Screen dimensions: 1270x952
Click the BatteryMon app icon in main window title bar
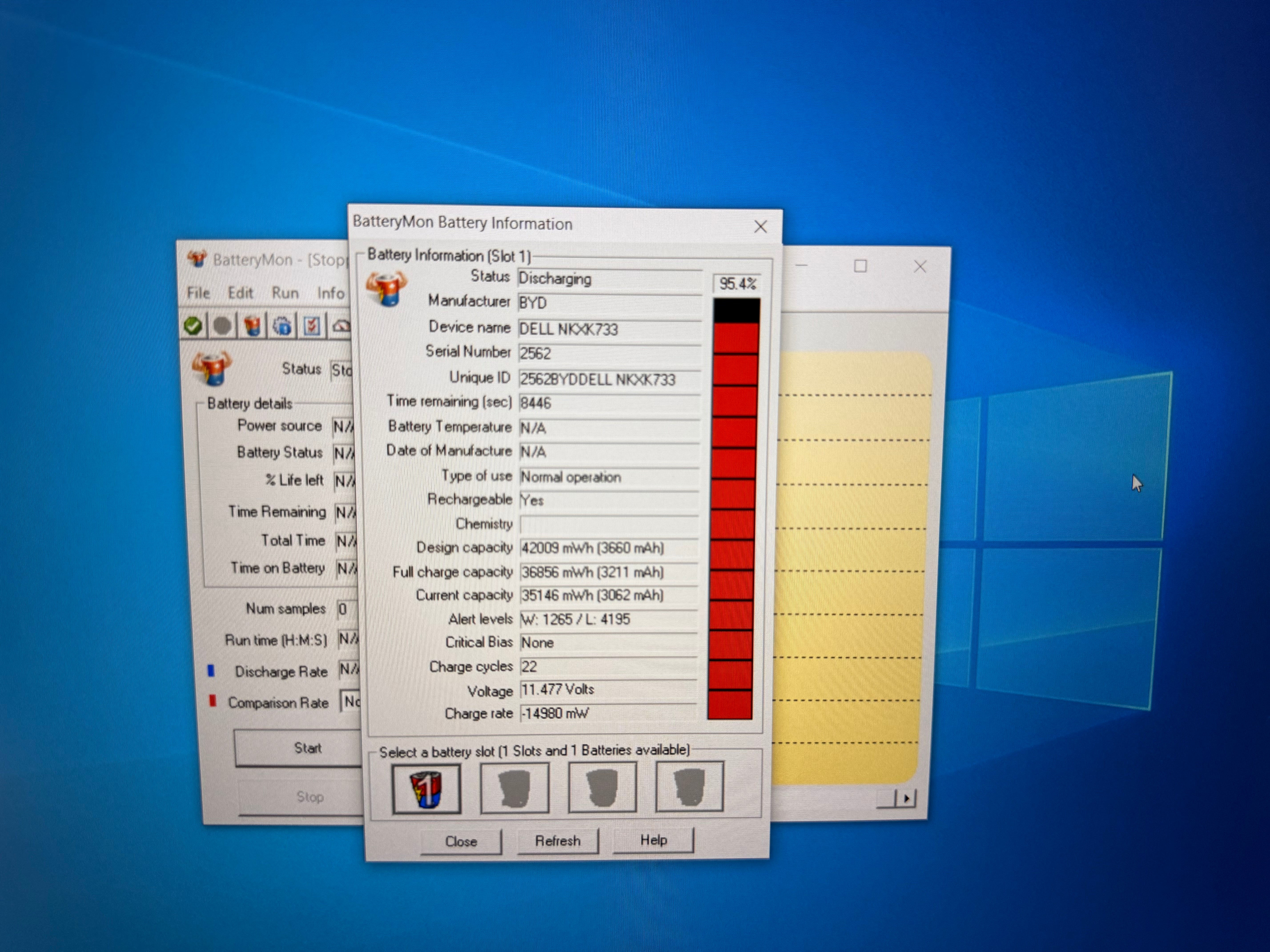tap(197, 259)
